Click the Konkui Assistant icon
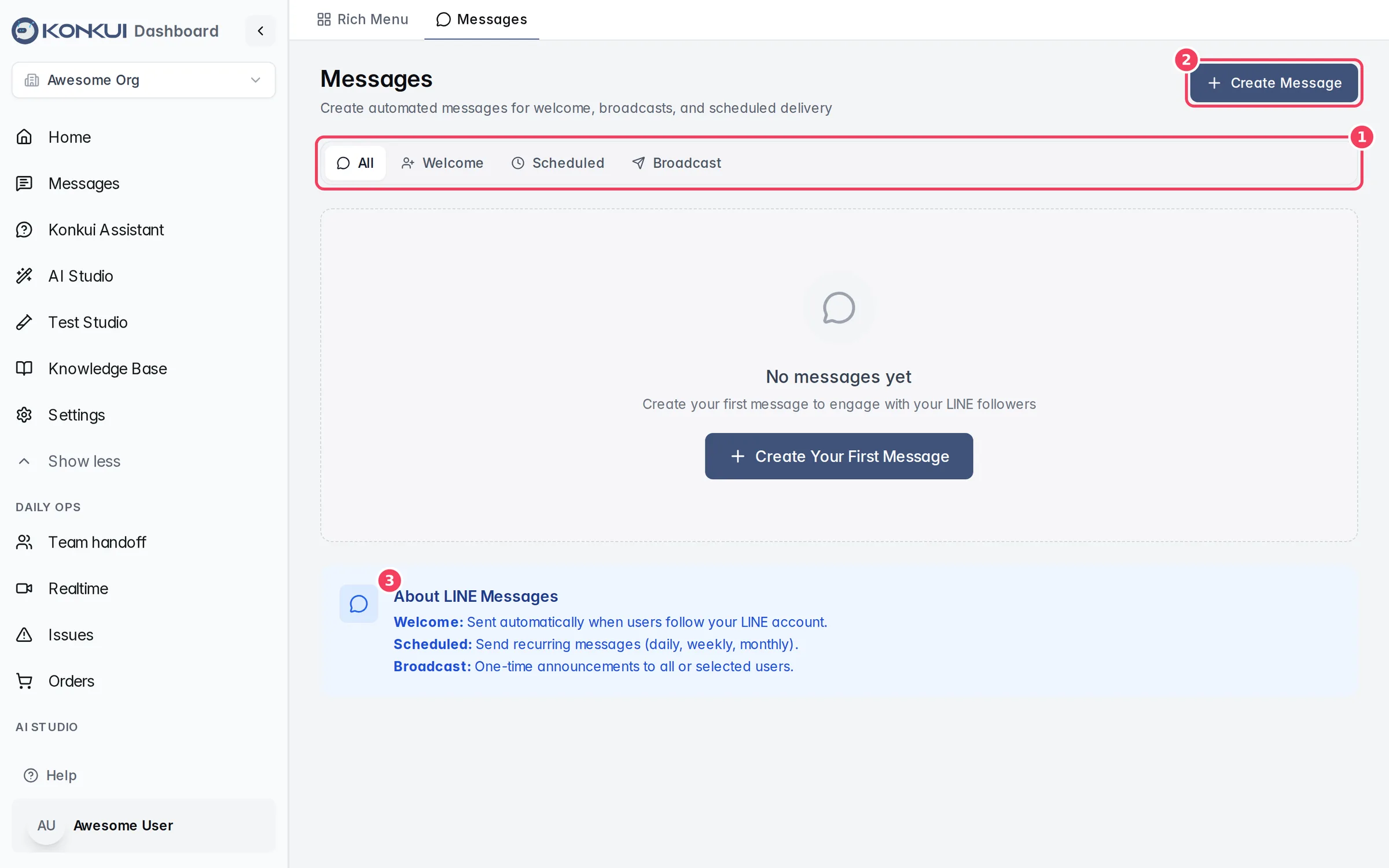Viewport: 1389px width, 868px height. click(x=24, y=230)
